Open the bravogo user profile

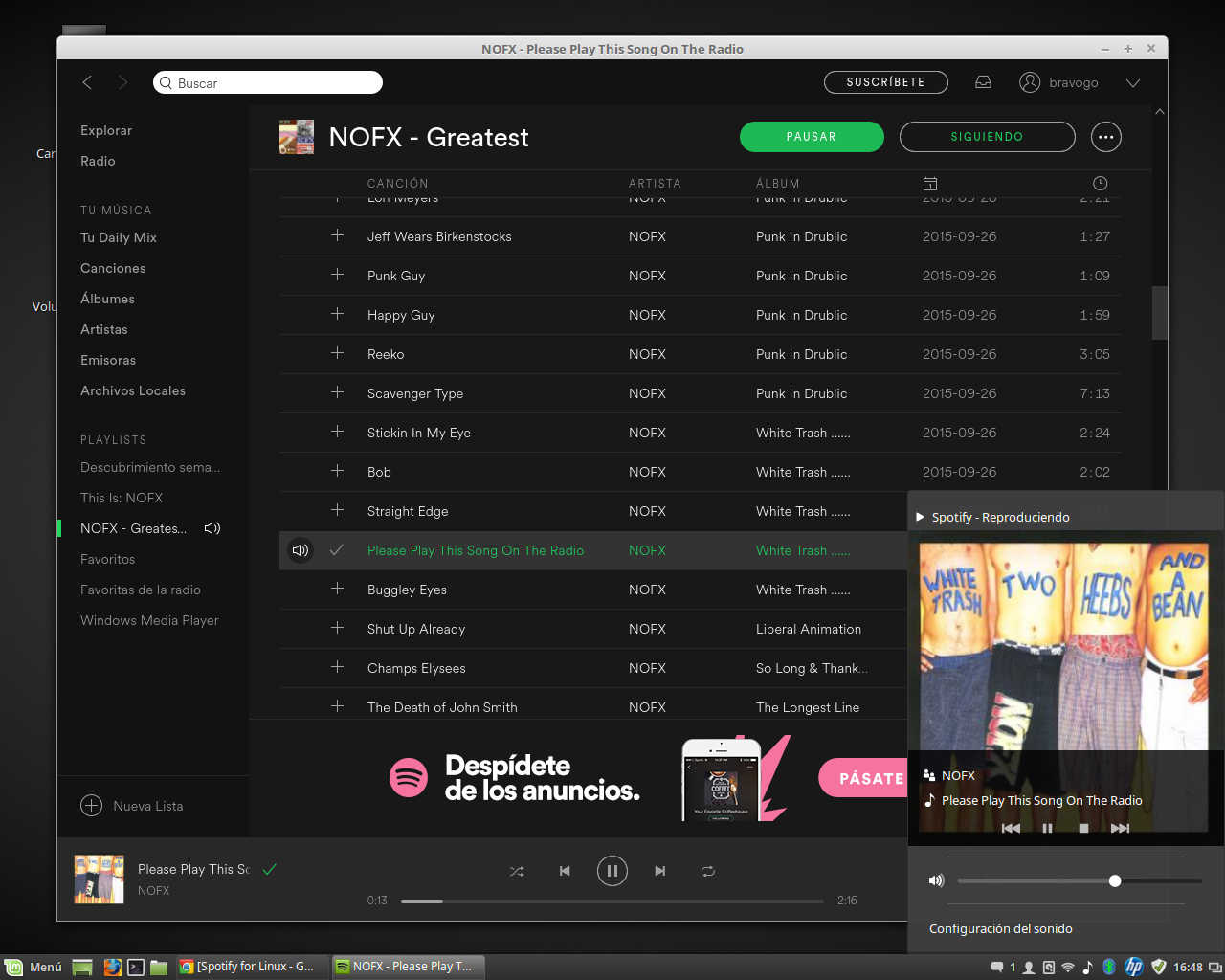(1059, 82)
